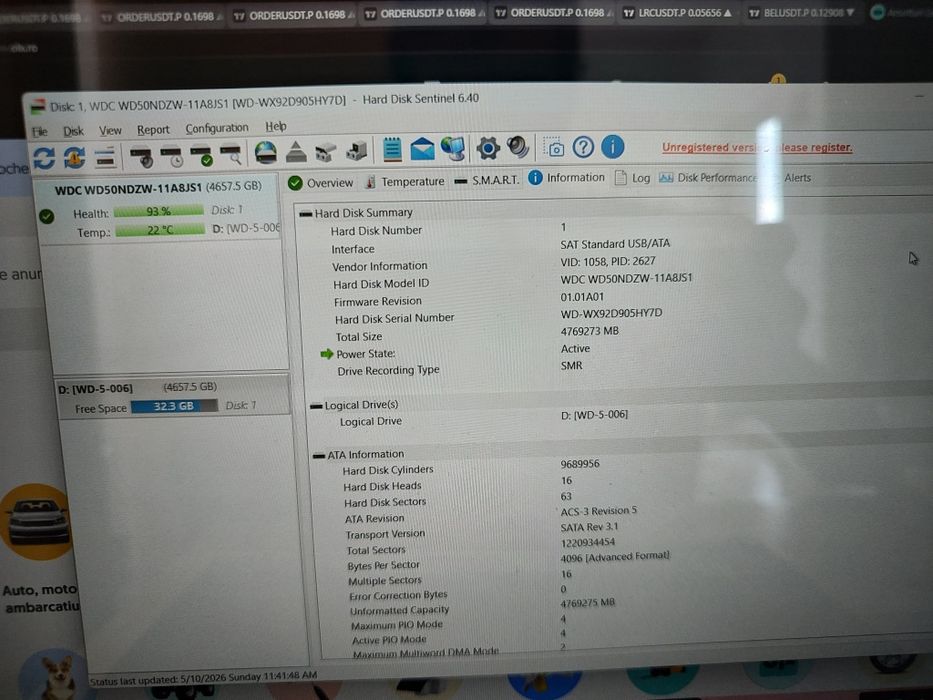Click the Interface value SAT Standard USB/ATA

pos(615,243)
